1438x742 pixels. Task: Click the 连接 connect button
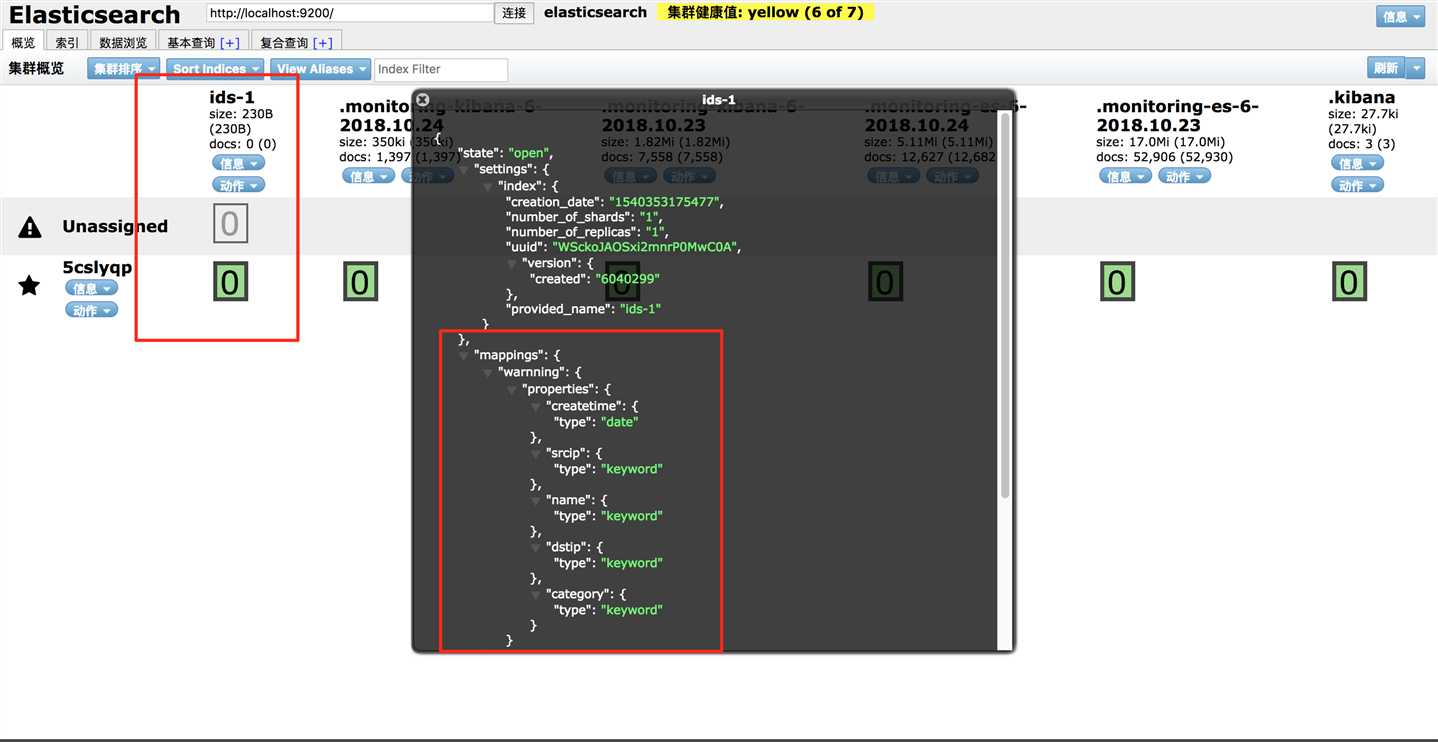pos(514,13)
